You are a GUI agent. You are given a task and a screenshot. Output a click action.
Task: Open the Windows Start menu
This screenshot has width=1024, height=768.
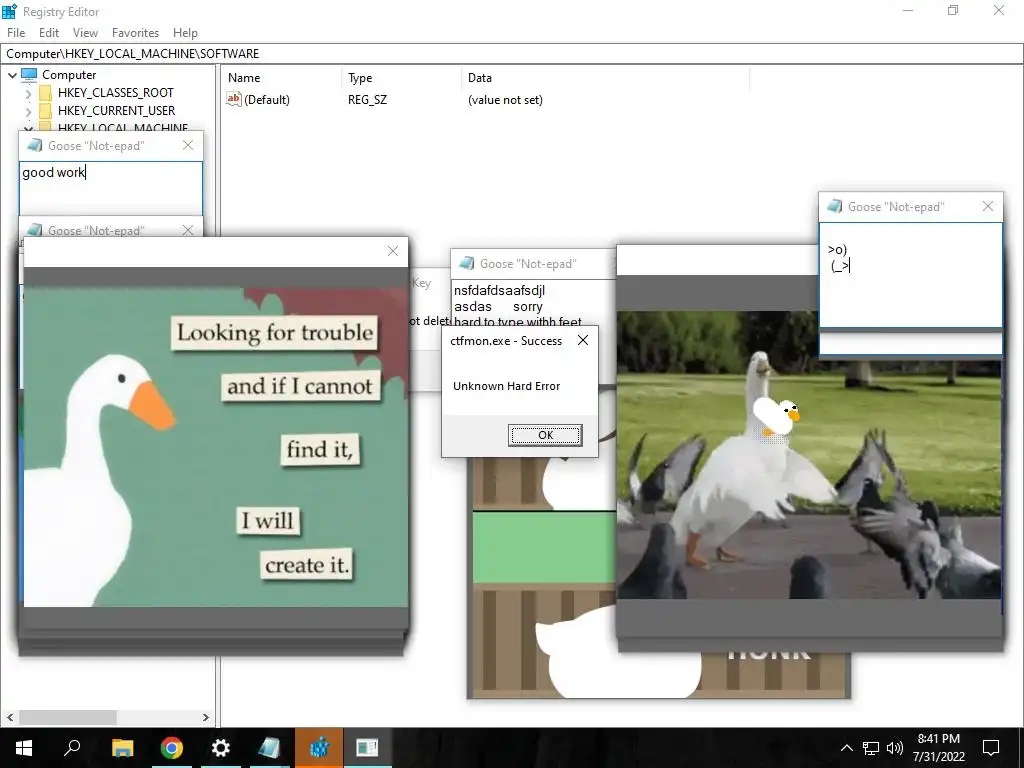(24, 748)
